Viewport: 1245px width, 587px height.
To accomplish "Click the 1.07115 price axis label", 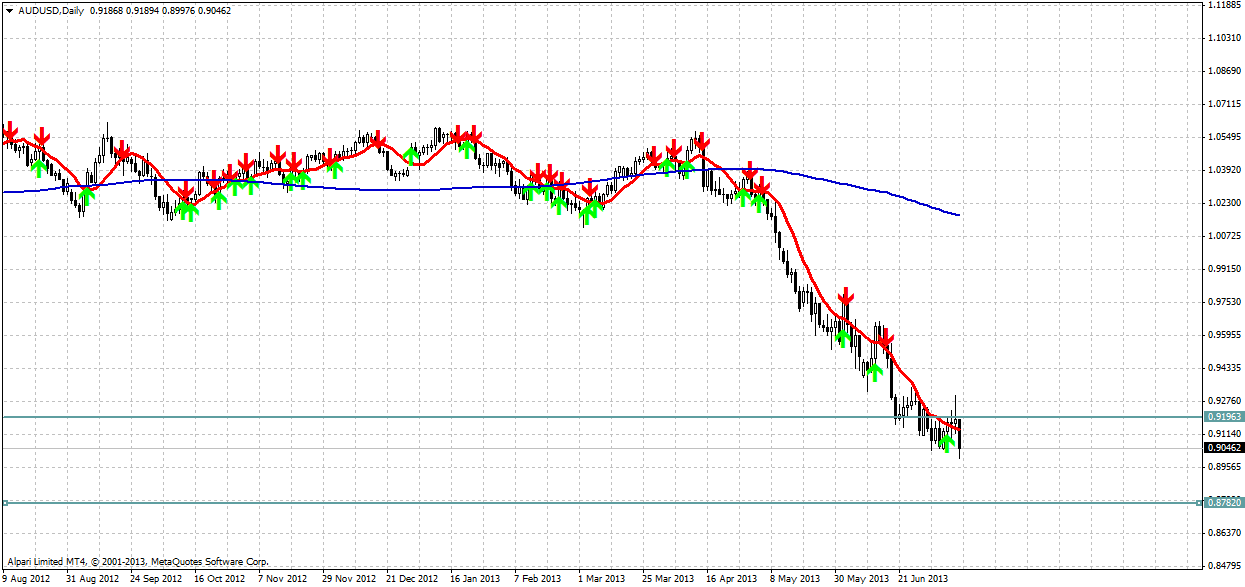I will coord(1224,104).
